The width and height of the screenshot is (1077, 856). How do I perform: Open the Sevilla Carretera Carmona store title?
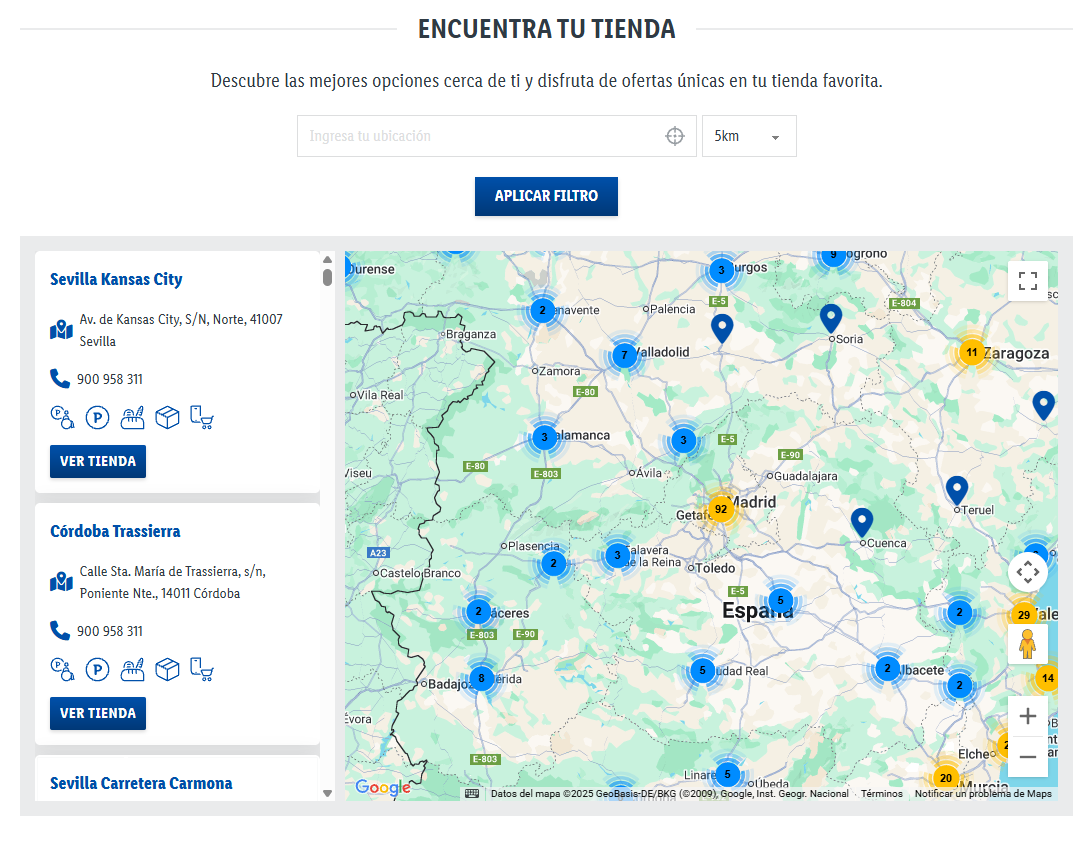141,783
